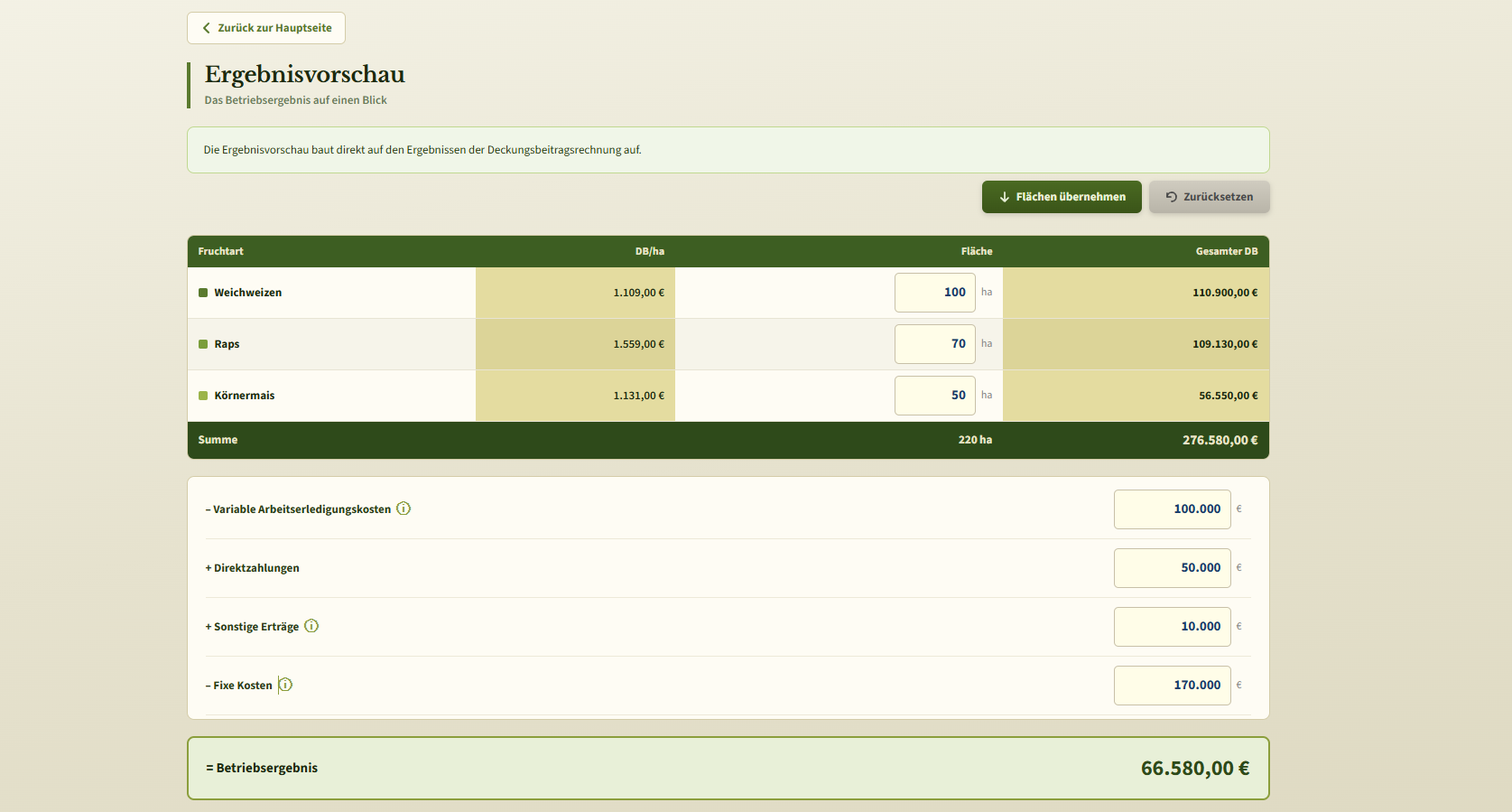Click info icon next to Fixe Kosten

tap(285, 685)
